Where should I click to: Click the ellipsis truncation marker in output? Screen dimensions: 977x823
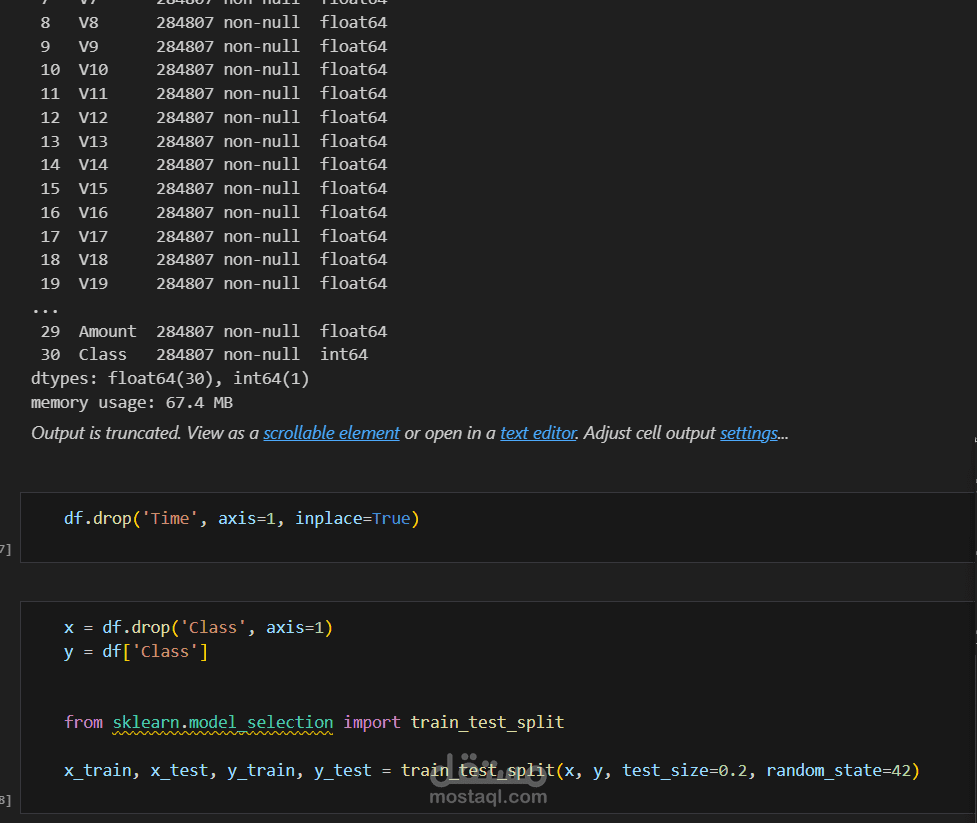pyautogui.click(x=44, y=308)
